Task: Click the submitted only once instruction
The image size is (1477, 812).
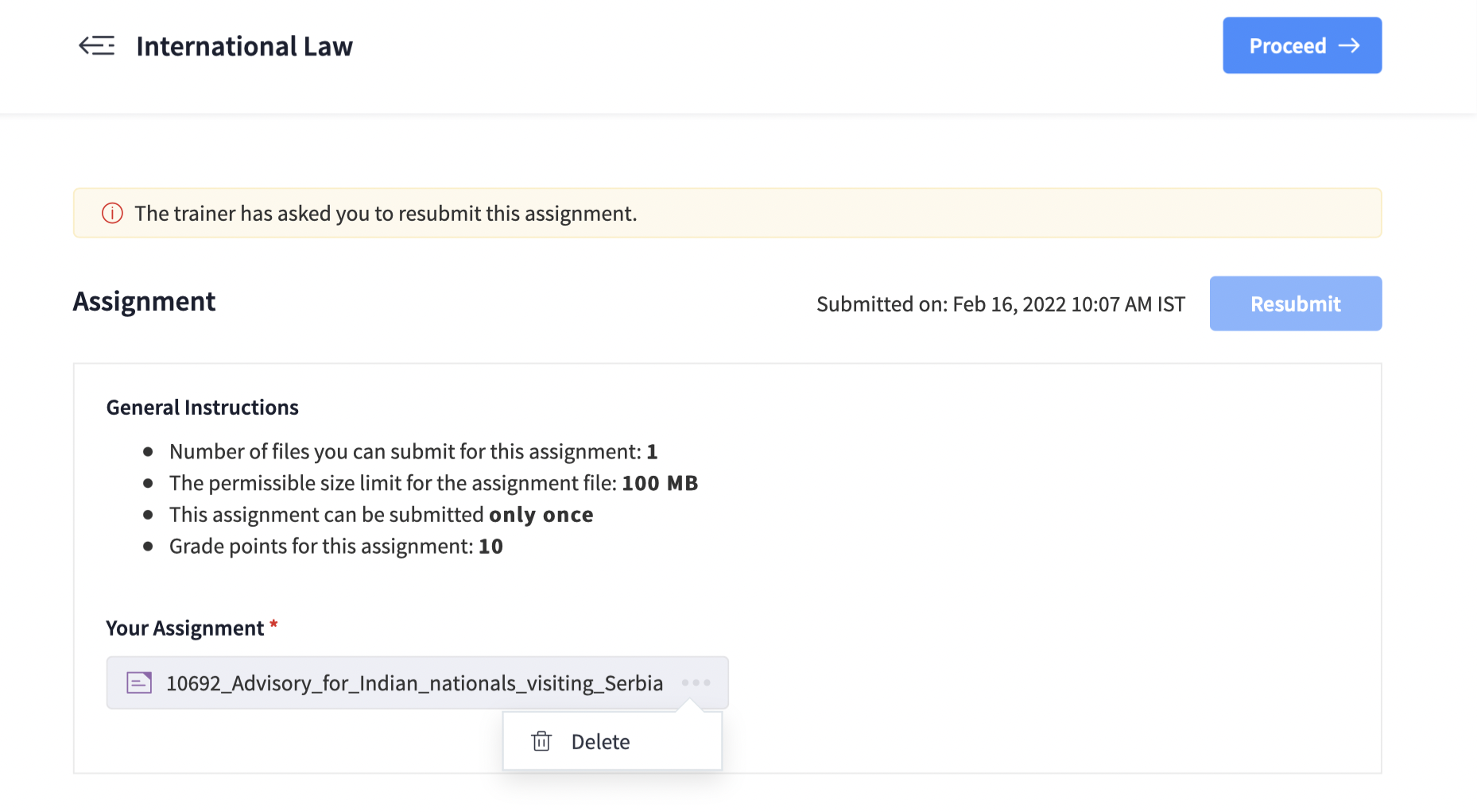Action: pos(381,515)
